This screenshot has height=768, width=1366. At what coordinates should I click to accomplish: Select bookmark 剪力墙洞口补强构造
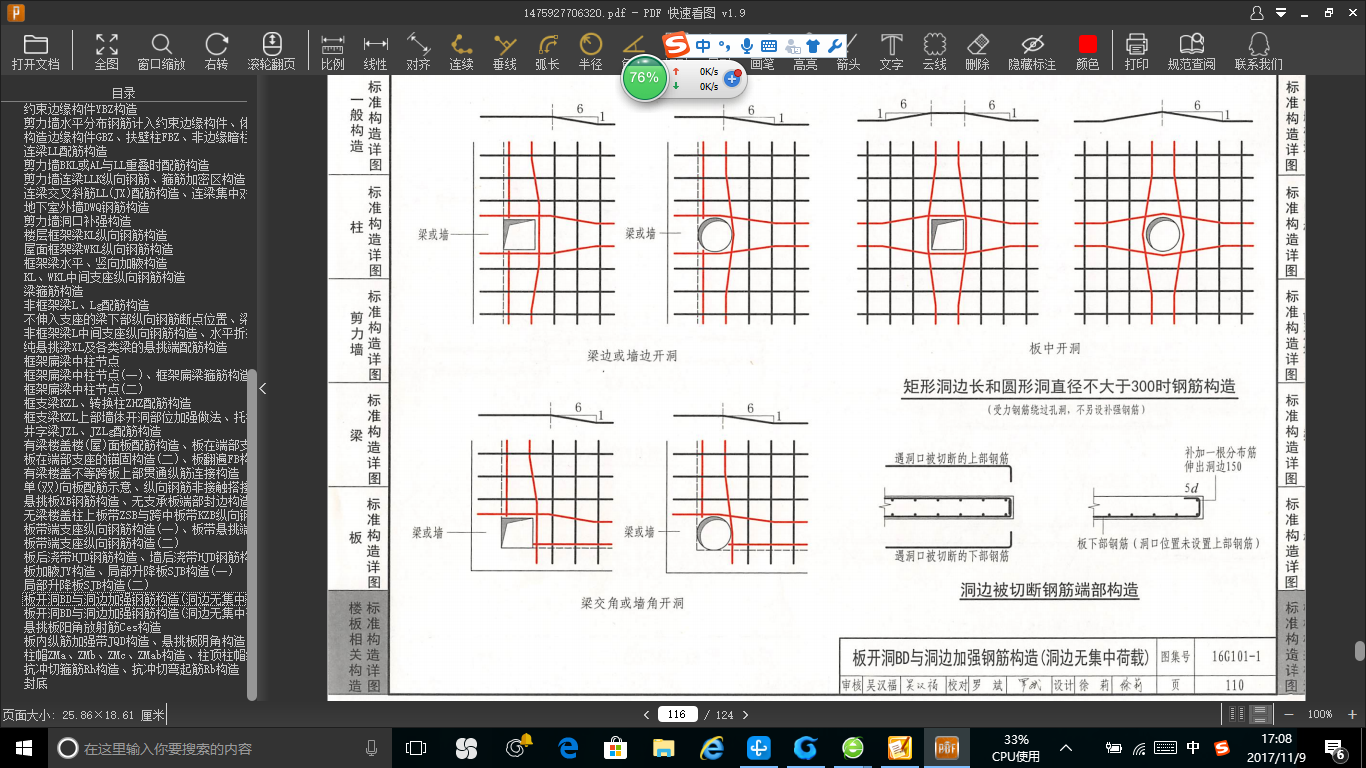coord(77,221)
